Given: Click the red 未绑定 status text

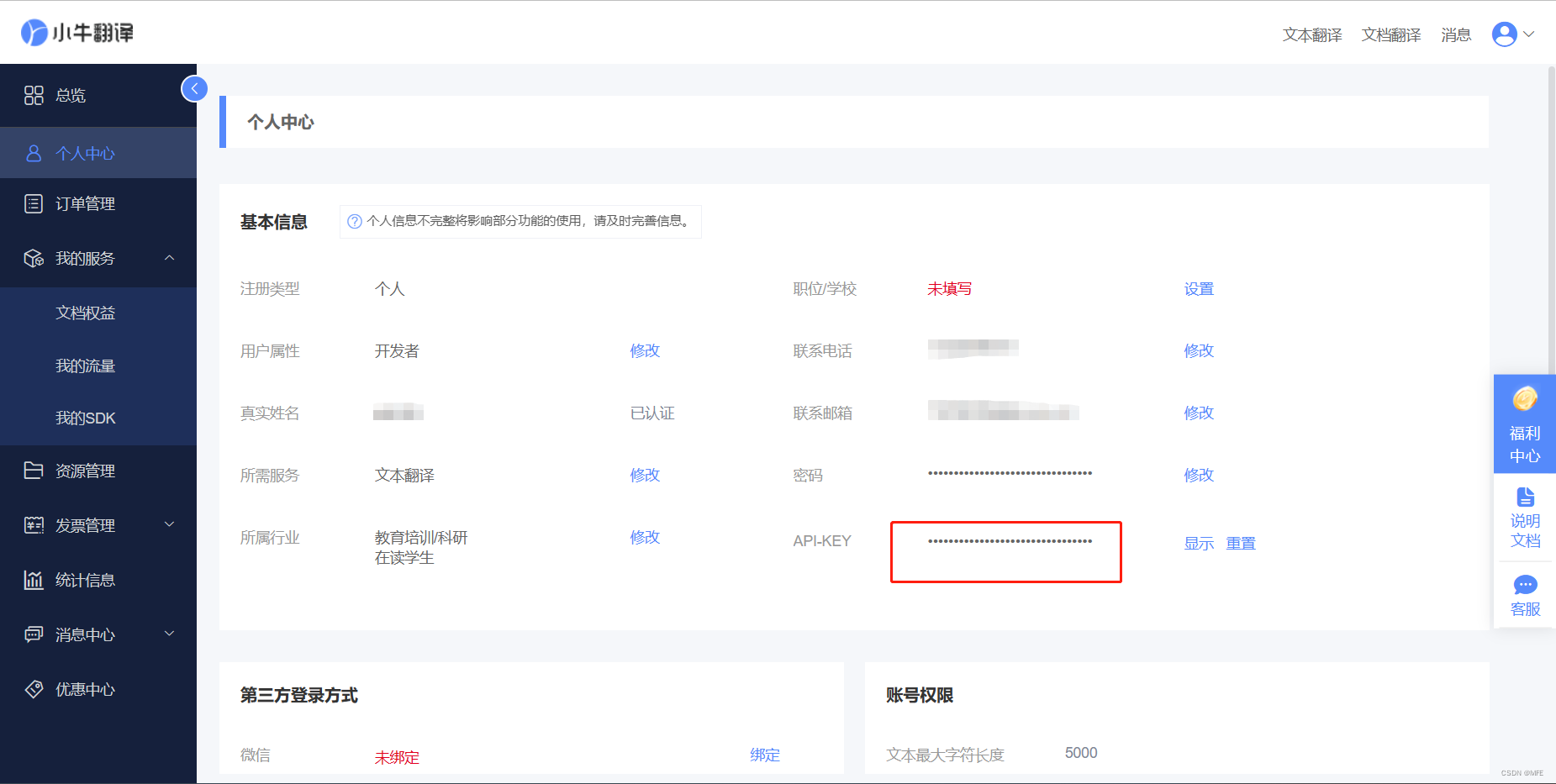Looking at the screenshot, I should point(397,758).
